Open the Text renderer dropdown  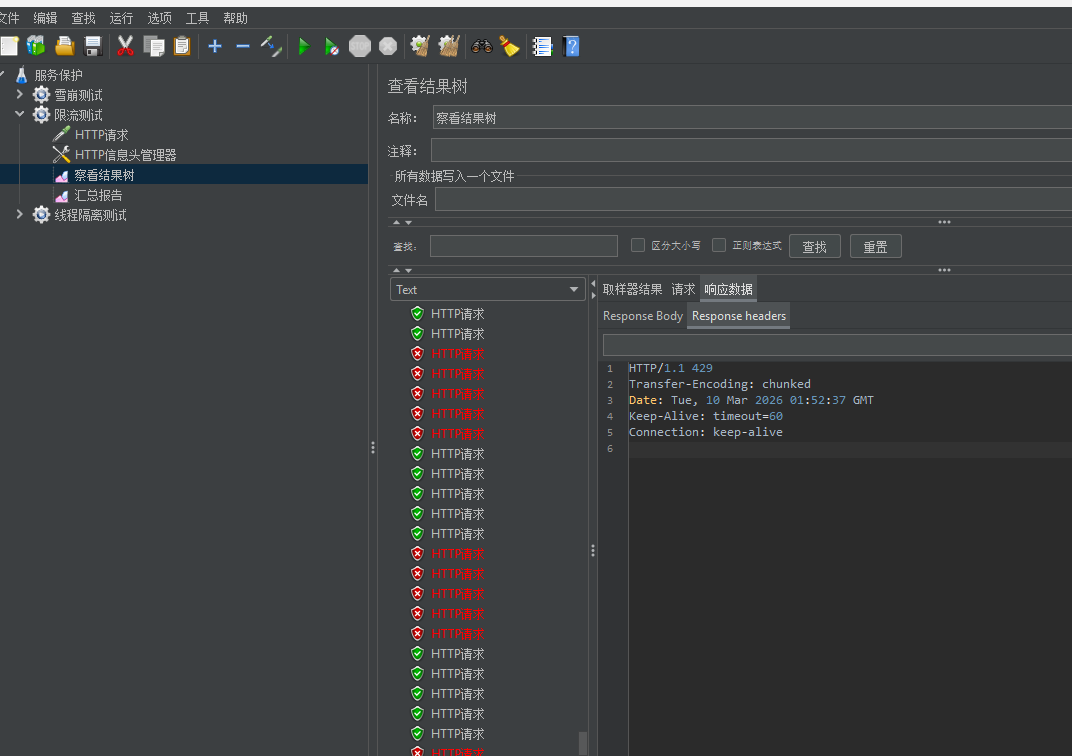tap(487, 289)
